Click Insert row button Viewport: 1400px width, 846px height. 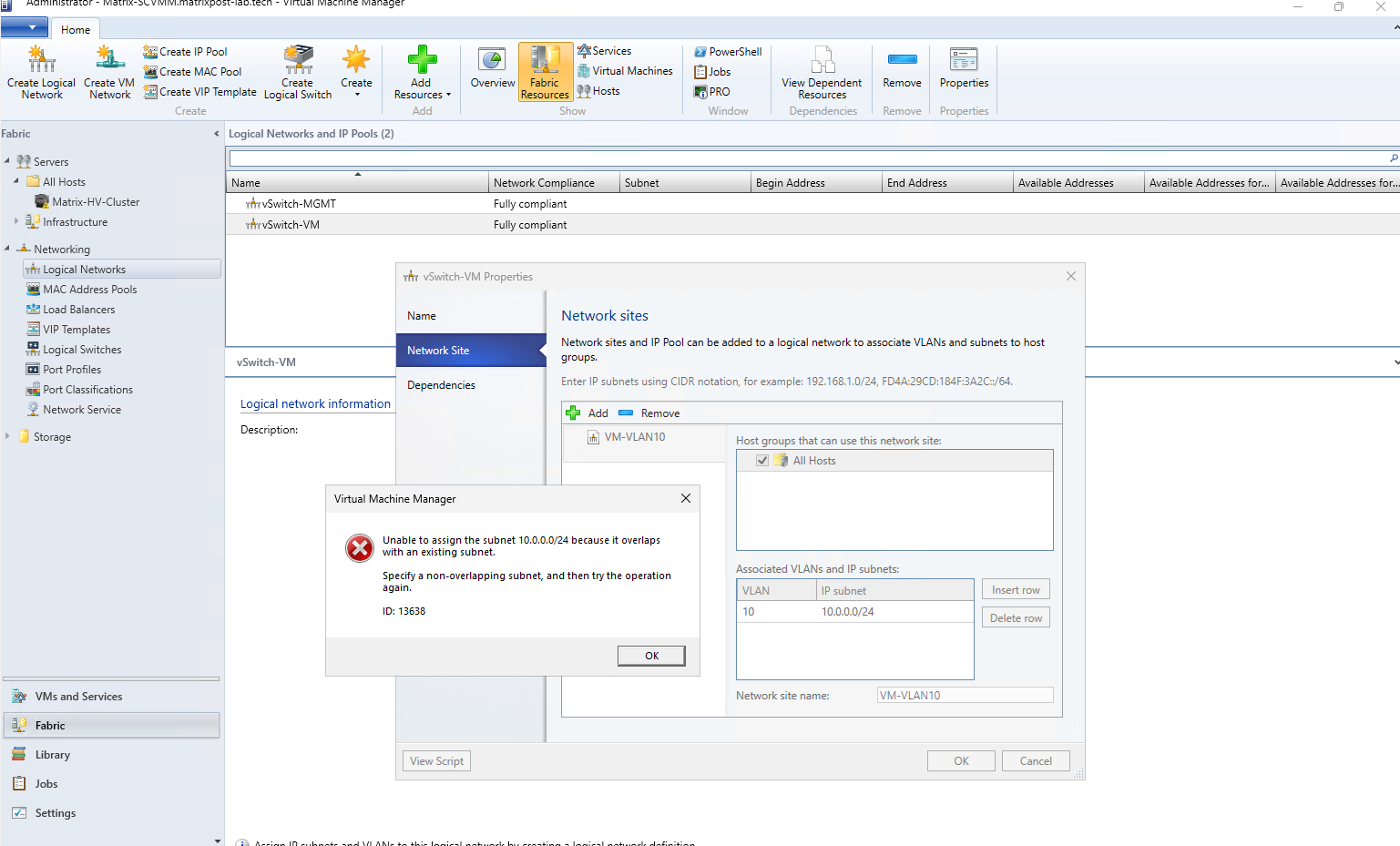tap(1016, 590)
